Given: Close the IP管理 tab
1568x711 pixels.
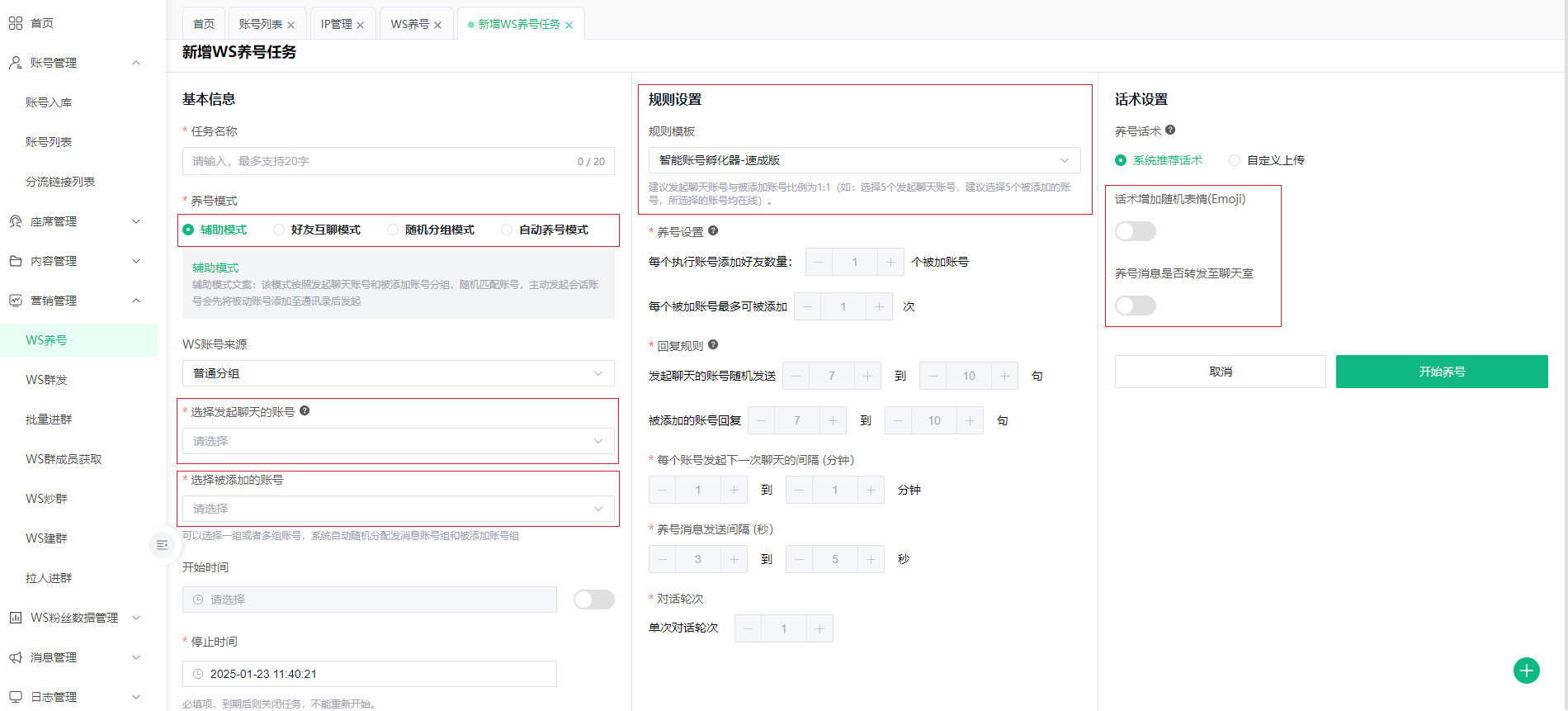Looking at the screenshot, I should pos(361,26).
